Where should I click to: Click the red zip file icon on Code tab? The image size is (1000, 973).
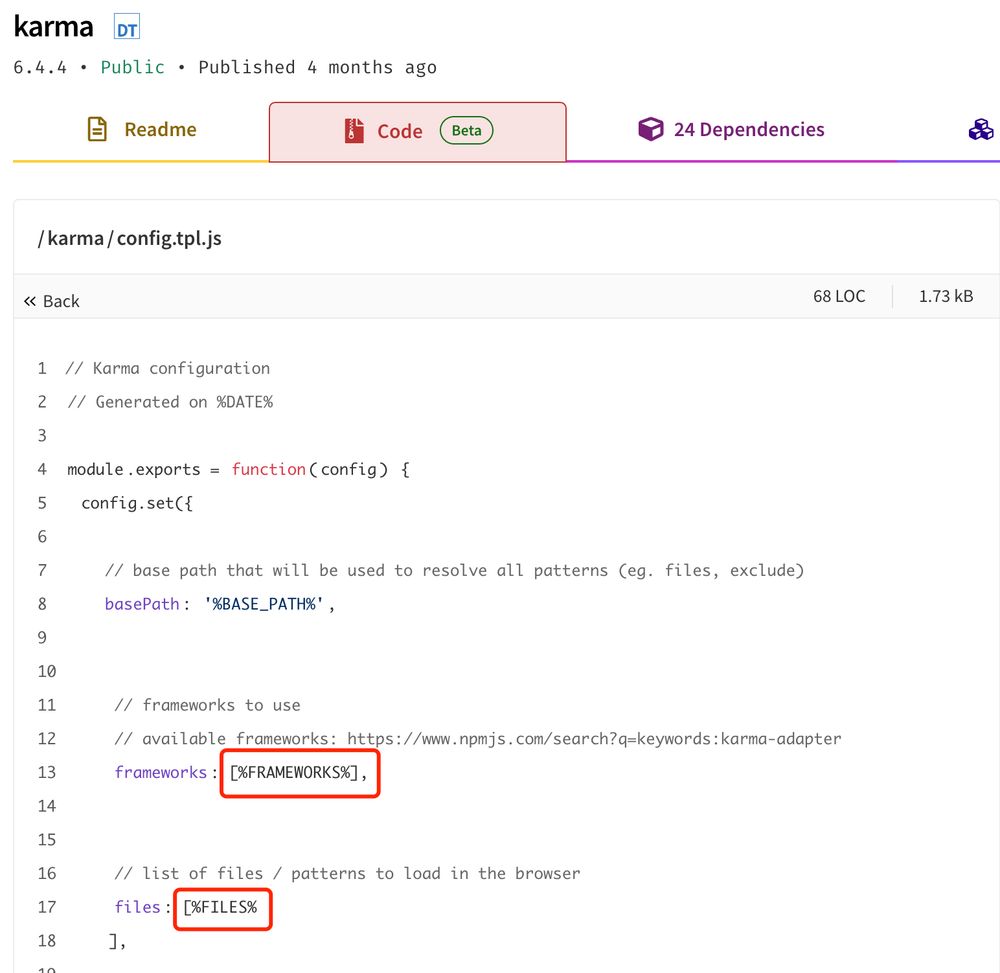pyautogui.click(x=354, y=131)
